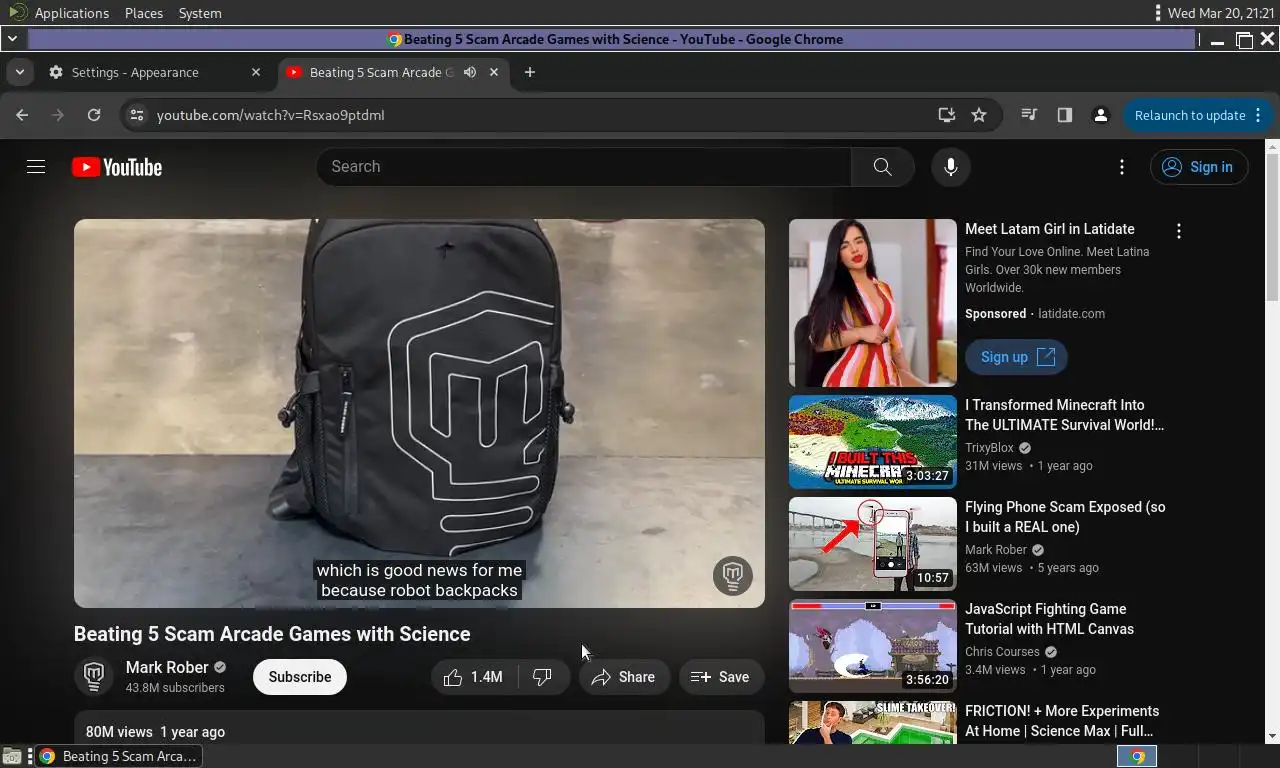The width and height of the screenshot is (1280, 768).
Task: Like the video with thumbs up
Action: [x=474, y=677]
